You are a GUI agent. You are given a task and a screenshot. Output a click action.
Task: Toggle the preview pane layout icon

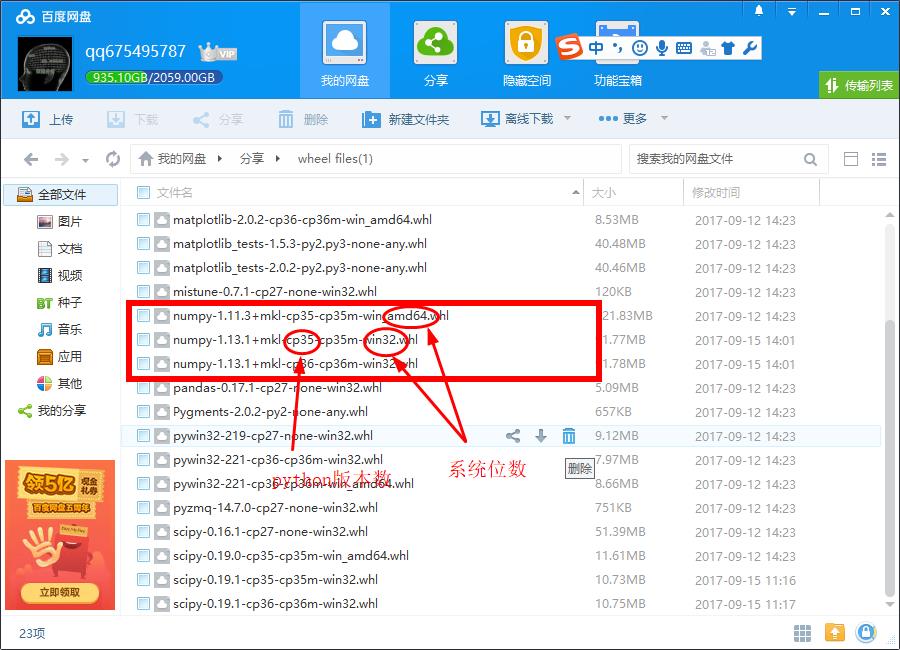point(851,159)
